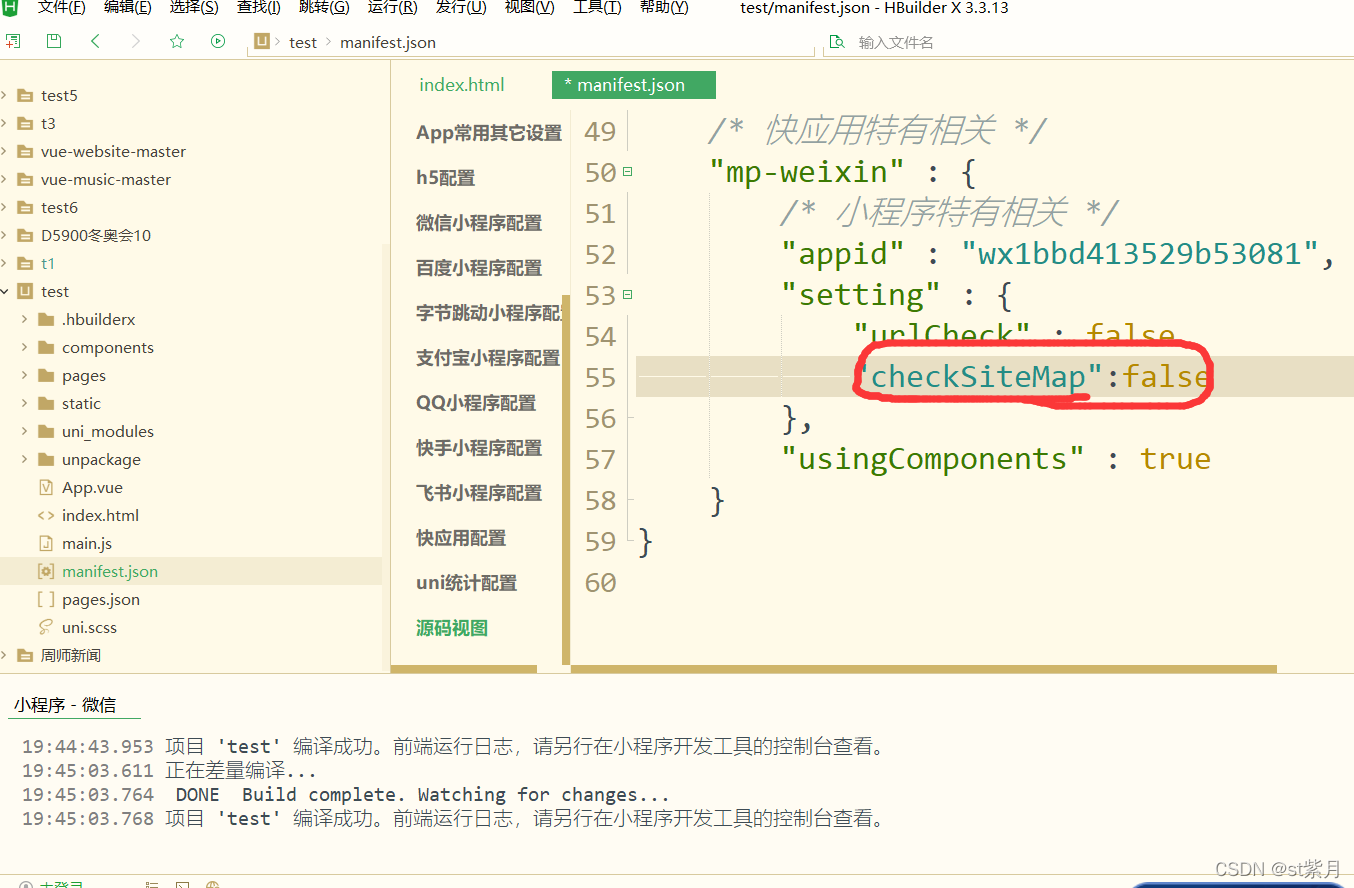Select the manifest.json editor tab
Screen dimensions: 1354x888
(x=634, y=85)
